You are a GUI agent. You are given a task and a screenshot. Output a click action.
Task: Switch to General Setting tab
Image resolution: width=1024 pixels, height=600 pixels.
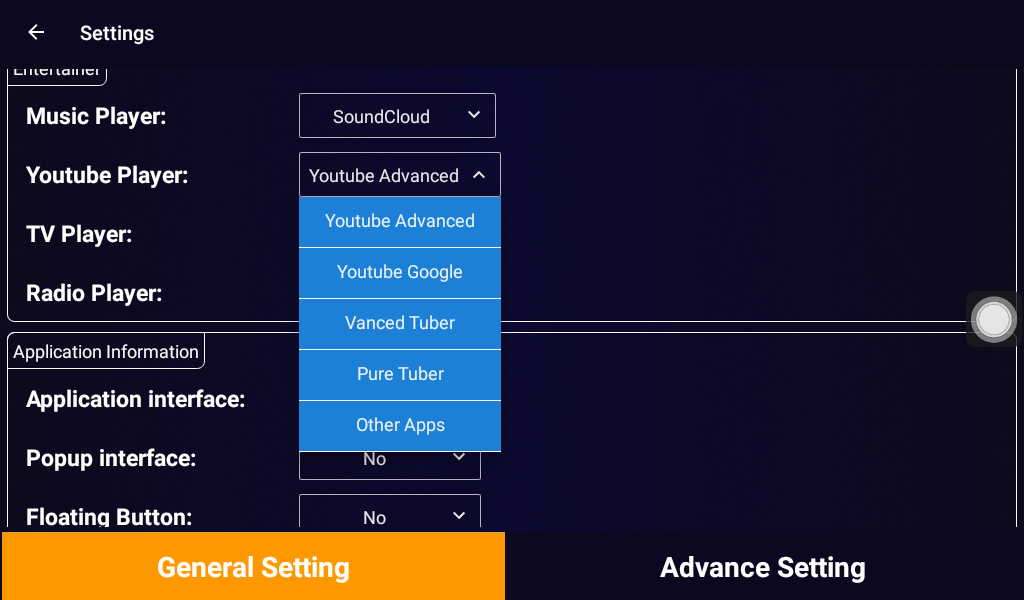[253, 566]
